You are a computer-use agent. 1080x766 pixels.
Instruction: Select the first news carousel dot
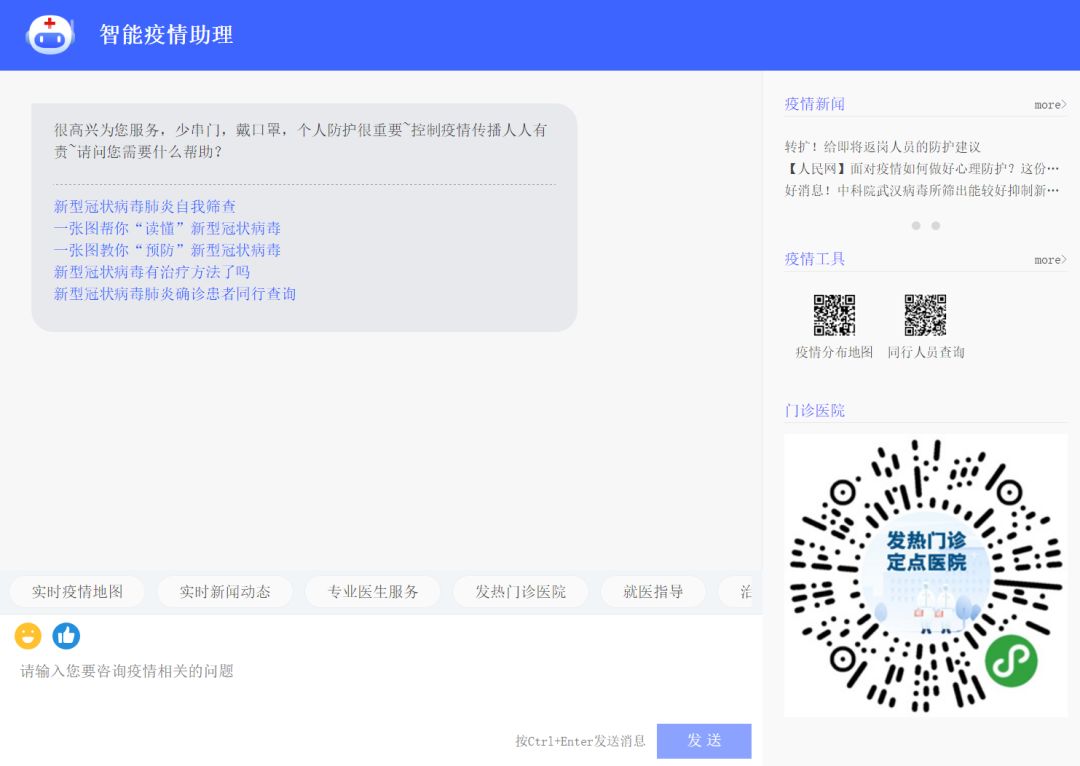(x=915, y=226)
